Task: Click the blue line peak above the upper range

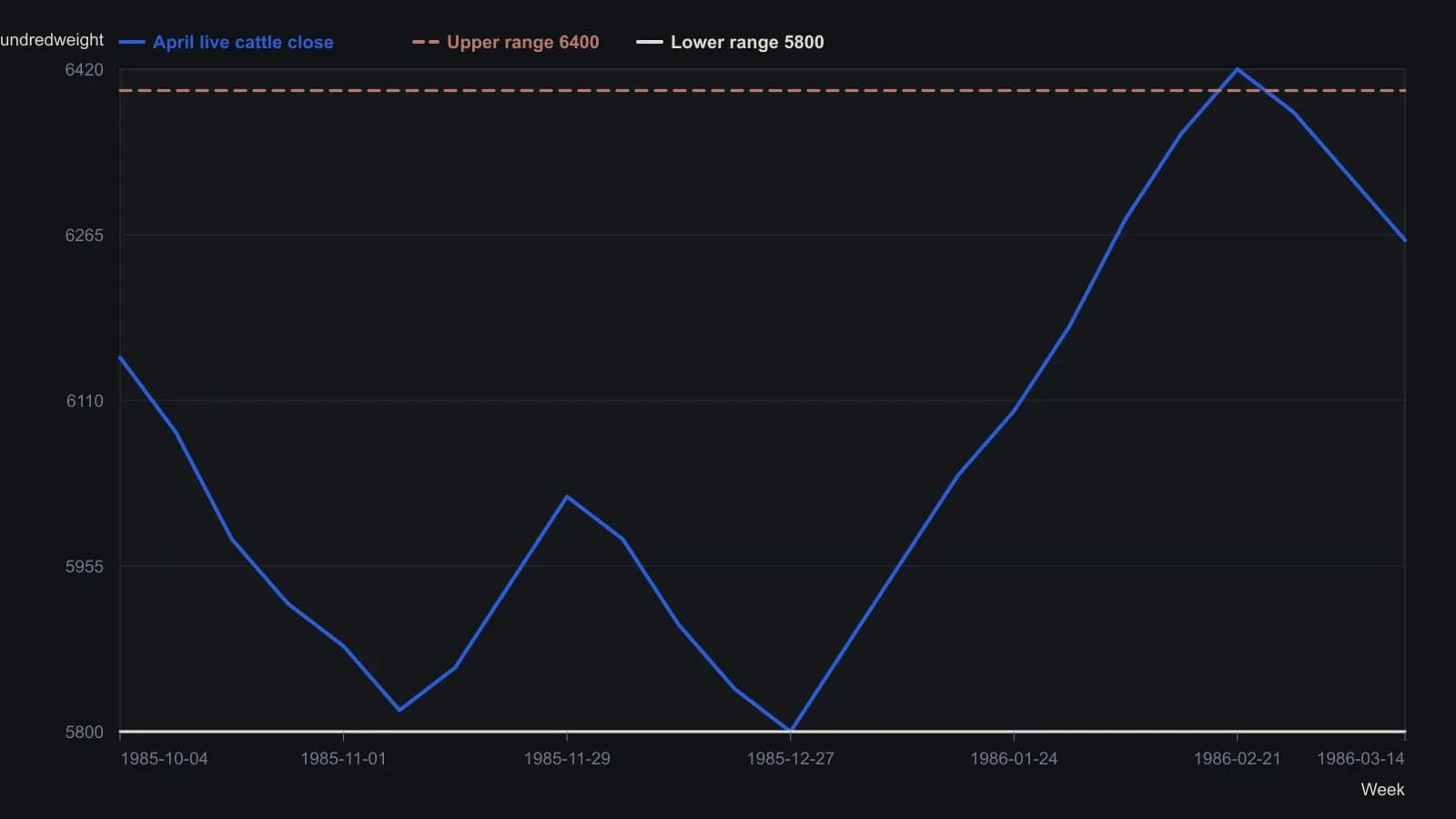Action: pyautogui.click(x=1237, y=69)
